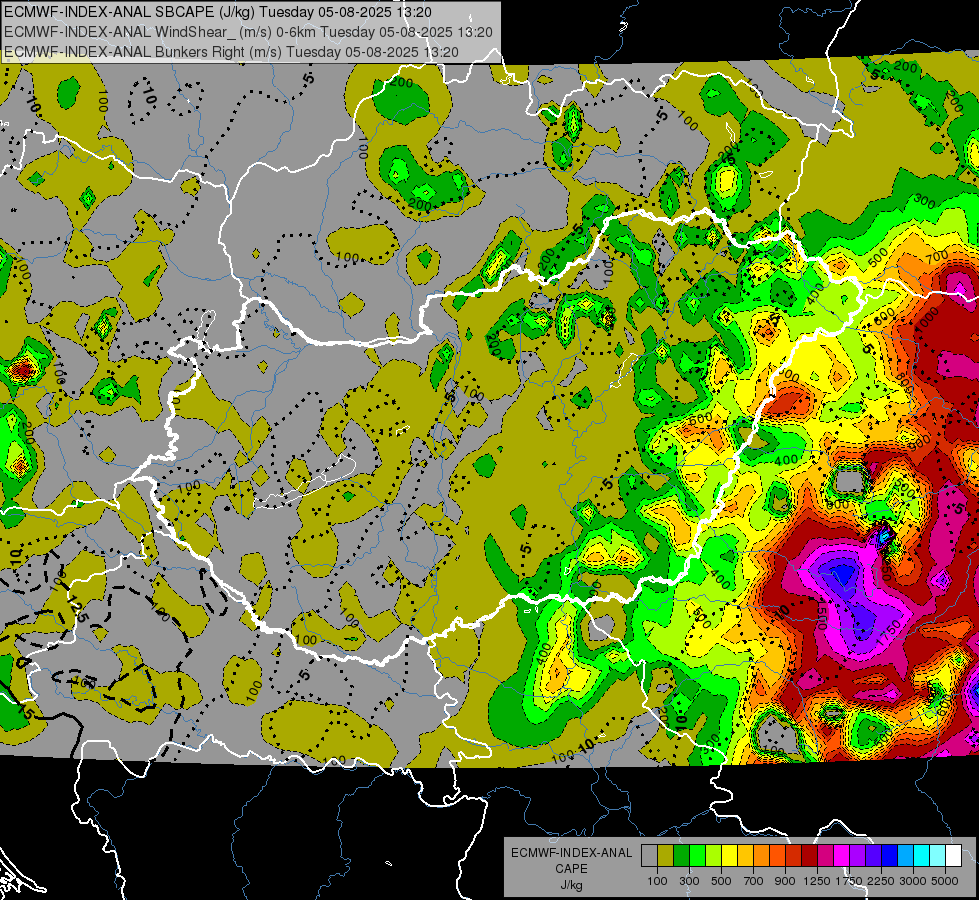Click the 1250 tick label on legend scale

pos(817,881)
